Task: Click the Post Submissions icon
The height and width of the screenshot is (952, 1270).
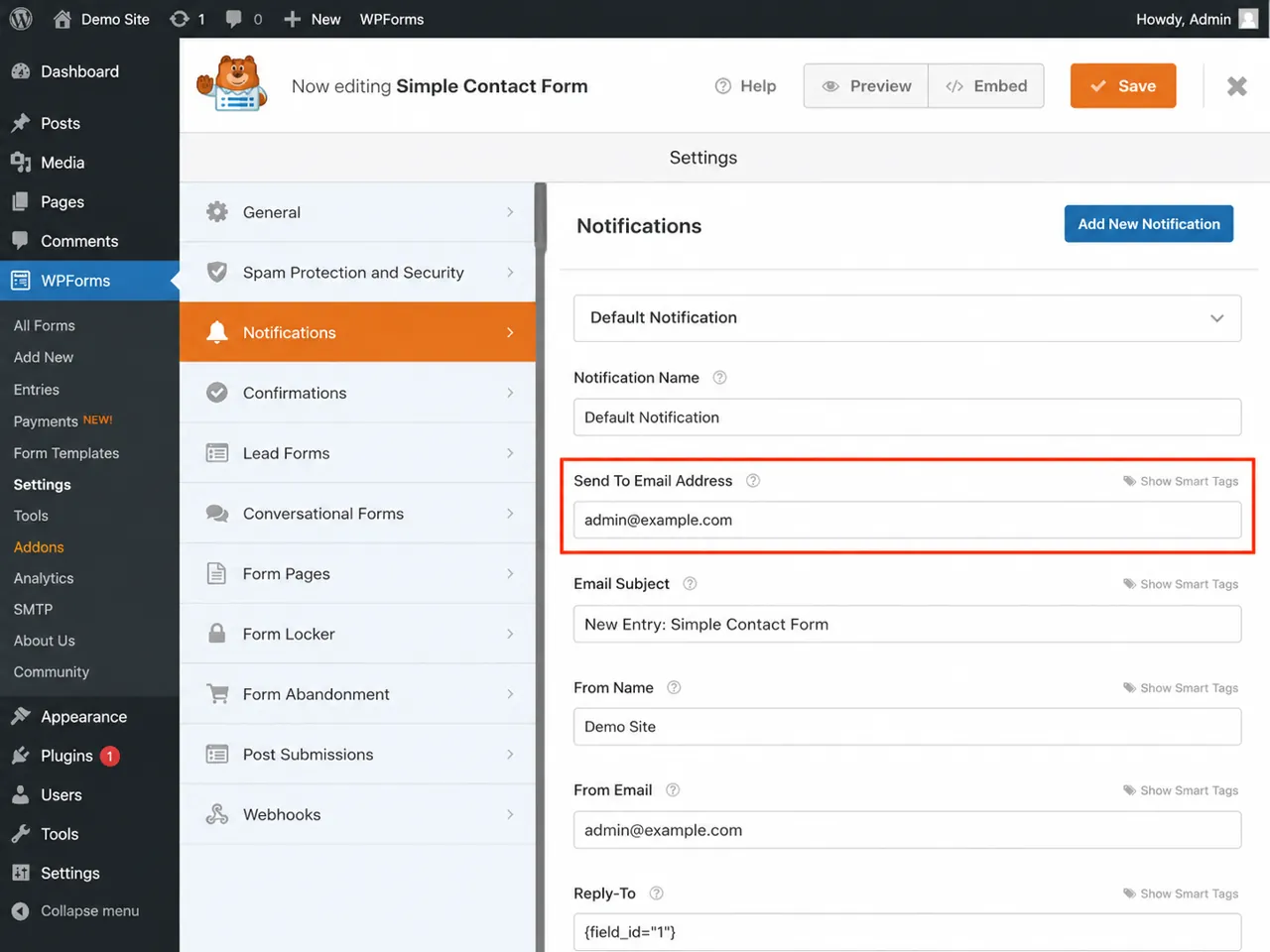Action: click(x=216, y=754)
